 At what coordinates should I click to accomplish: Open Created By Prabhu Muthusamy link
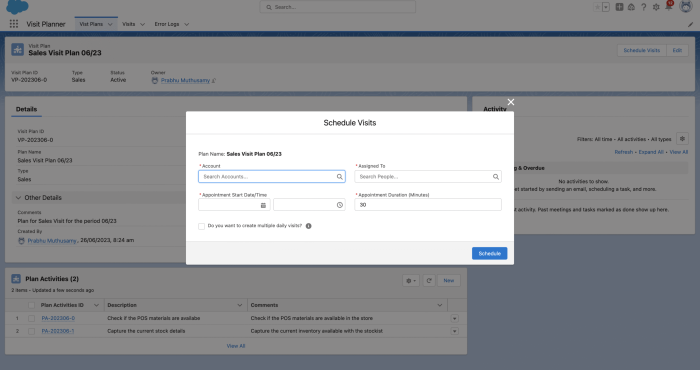52,241
